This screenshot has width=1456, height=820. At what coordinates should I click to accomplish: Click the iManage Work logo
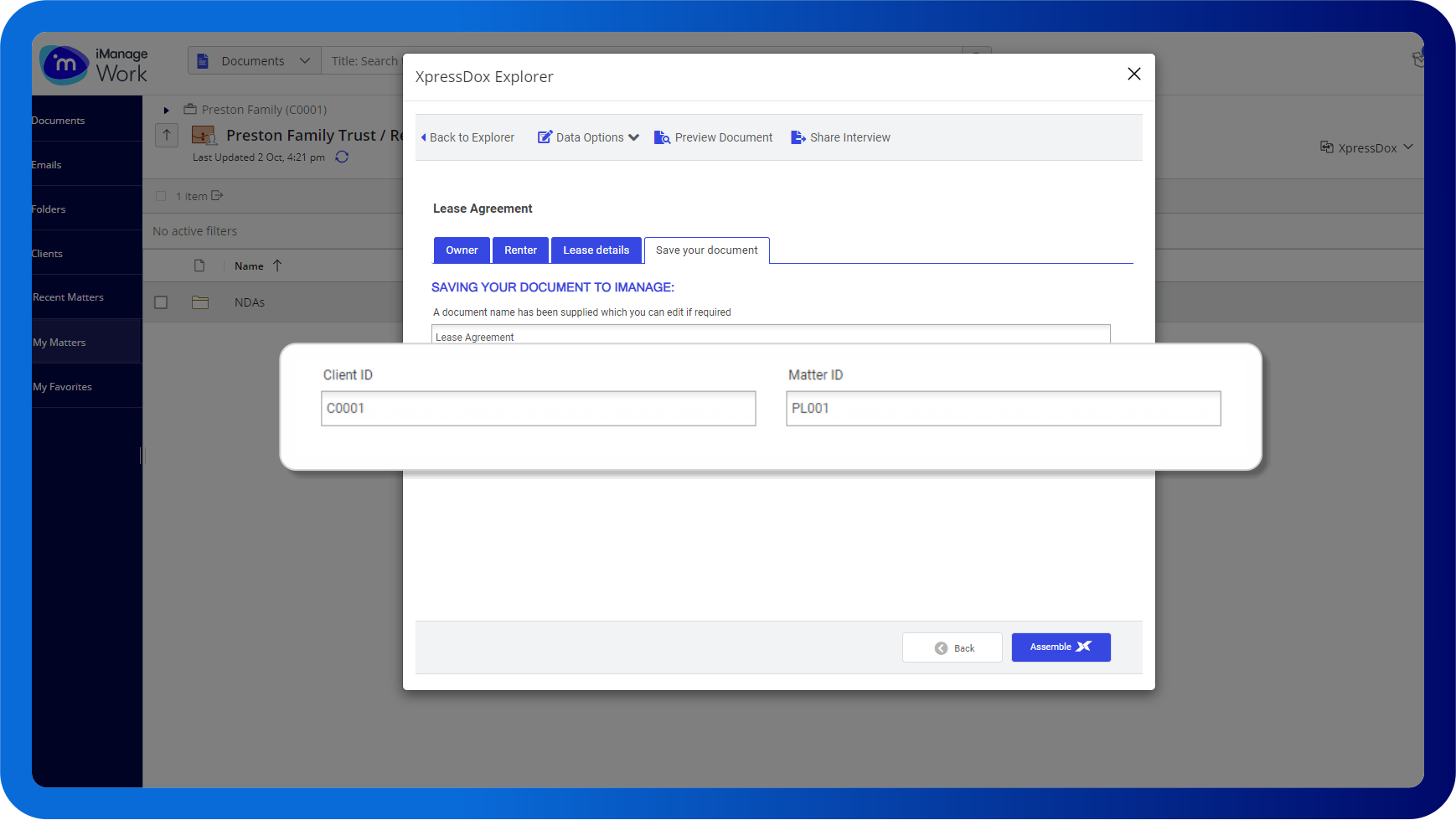click(94, 64)
